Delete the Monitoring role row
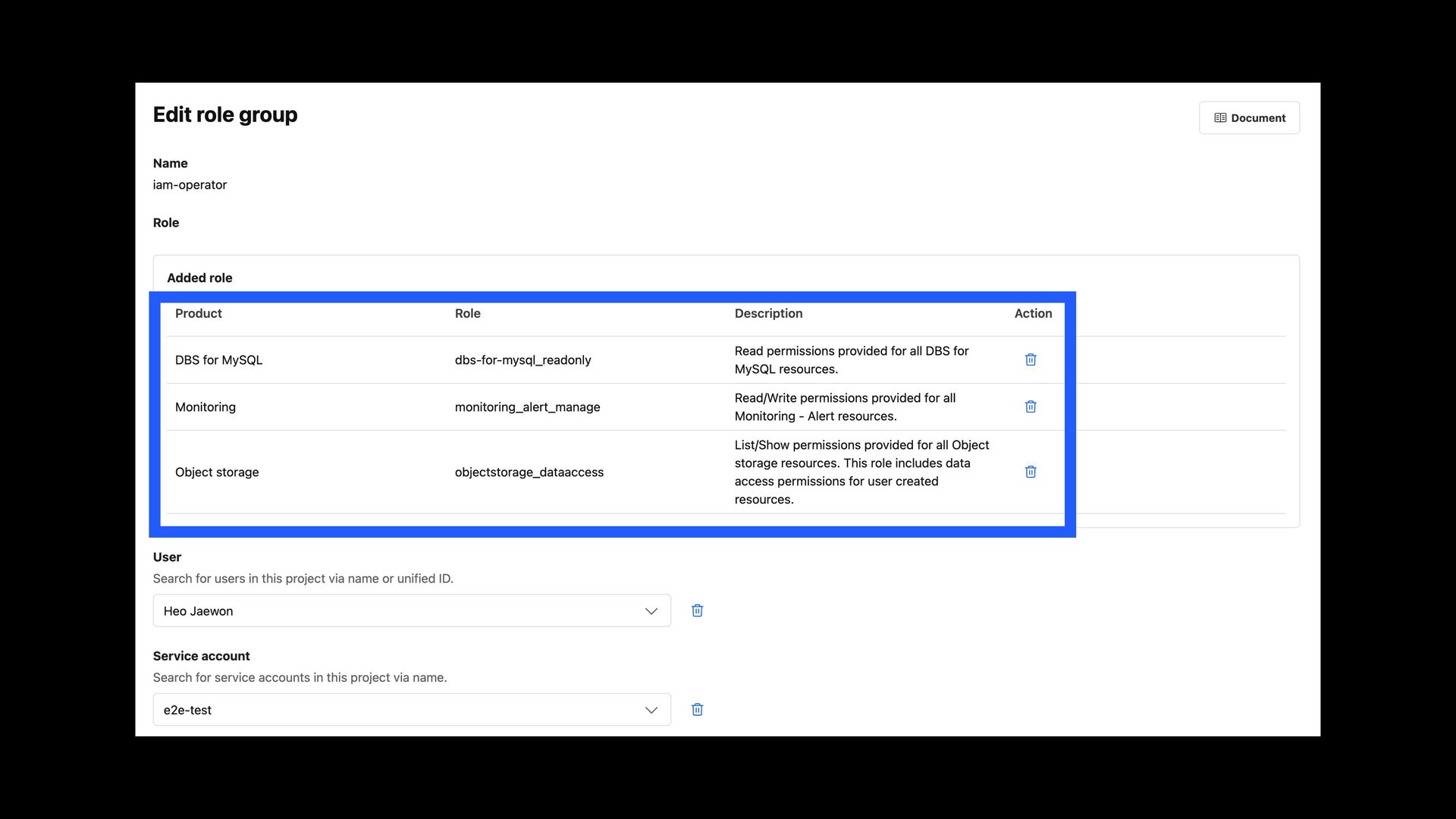Viewport: 1456px width, 819px height. point(1031,406)
